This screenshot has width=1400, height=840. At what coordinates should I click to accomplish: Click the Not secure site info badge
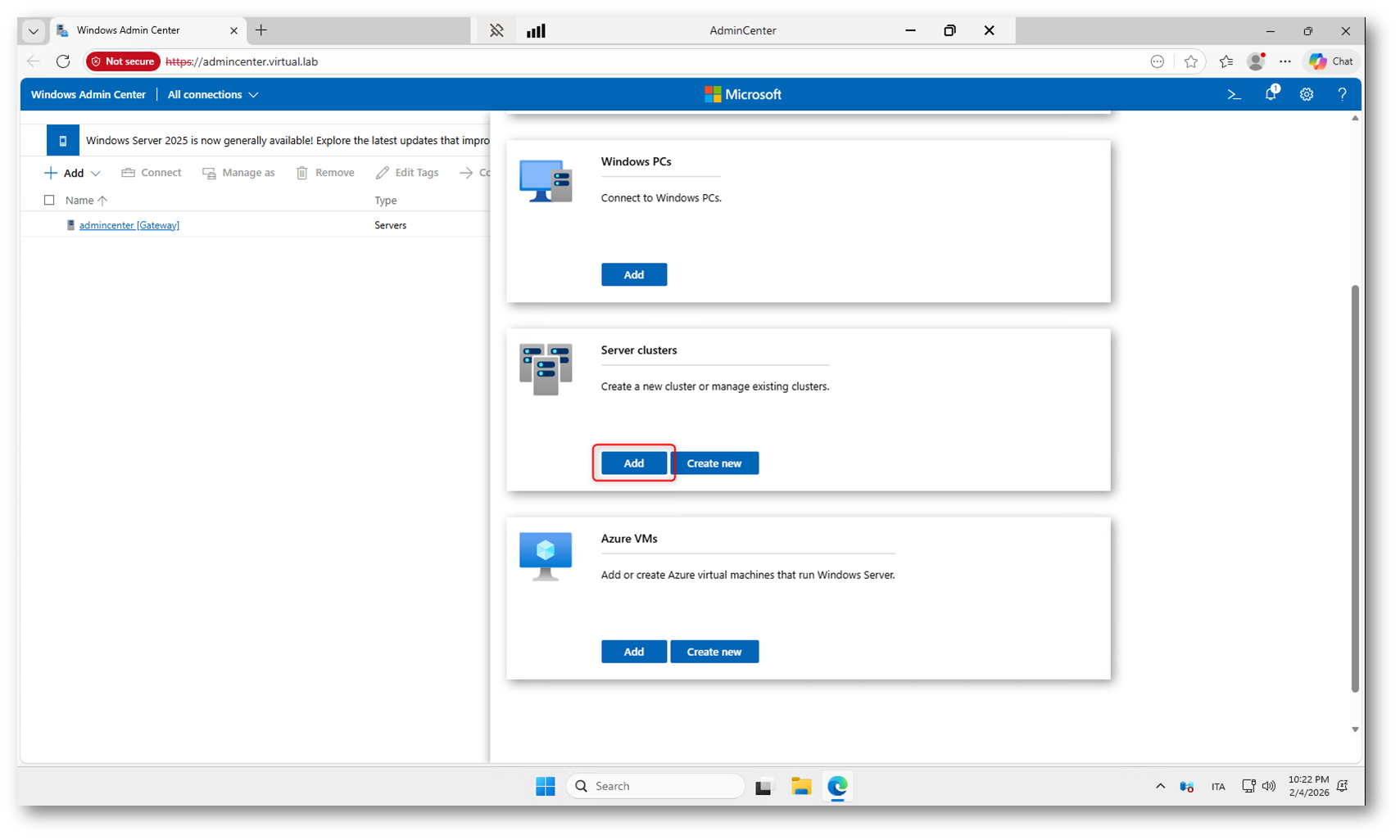(123, 61)
